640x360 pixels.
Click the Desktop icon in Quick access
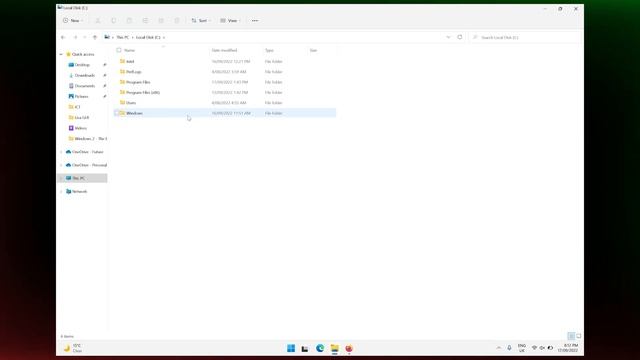pos(71,64)
